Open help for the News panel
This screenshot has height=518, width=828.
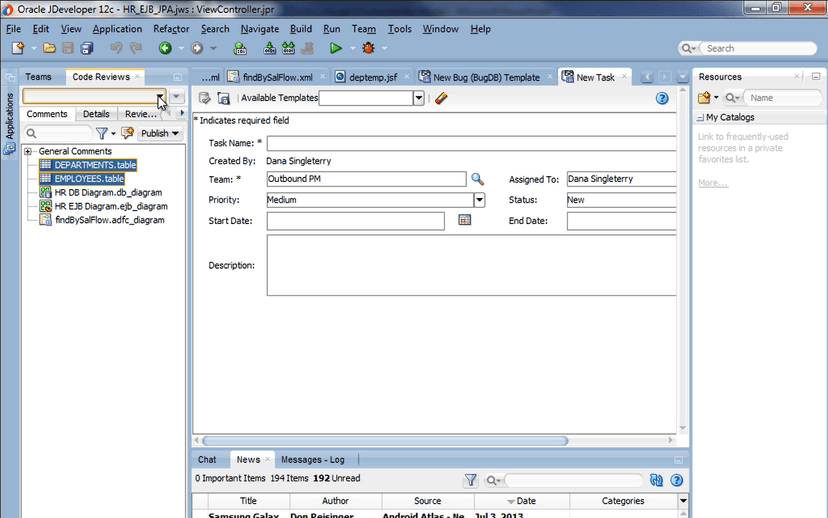pyautogui.click(x=676, y=480)
